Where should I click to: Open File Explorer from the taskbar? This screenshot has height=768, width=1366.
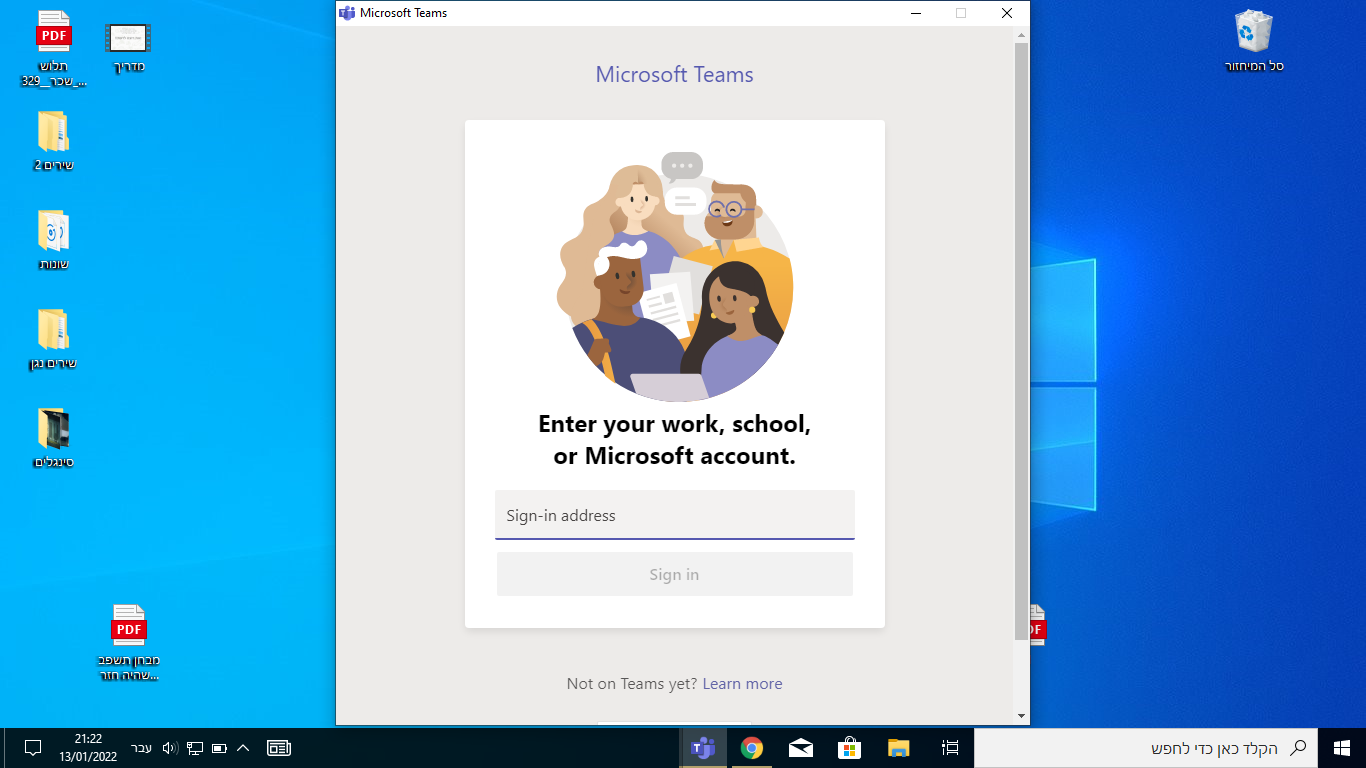tap(899, 748)
